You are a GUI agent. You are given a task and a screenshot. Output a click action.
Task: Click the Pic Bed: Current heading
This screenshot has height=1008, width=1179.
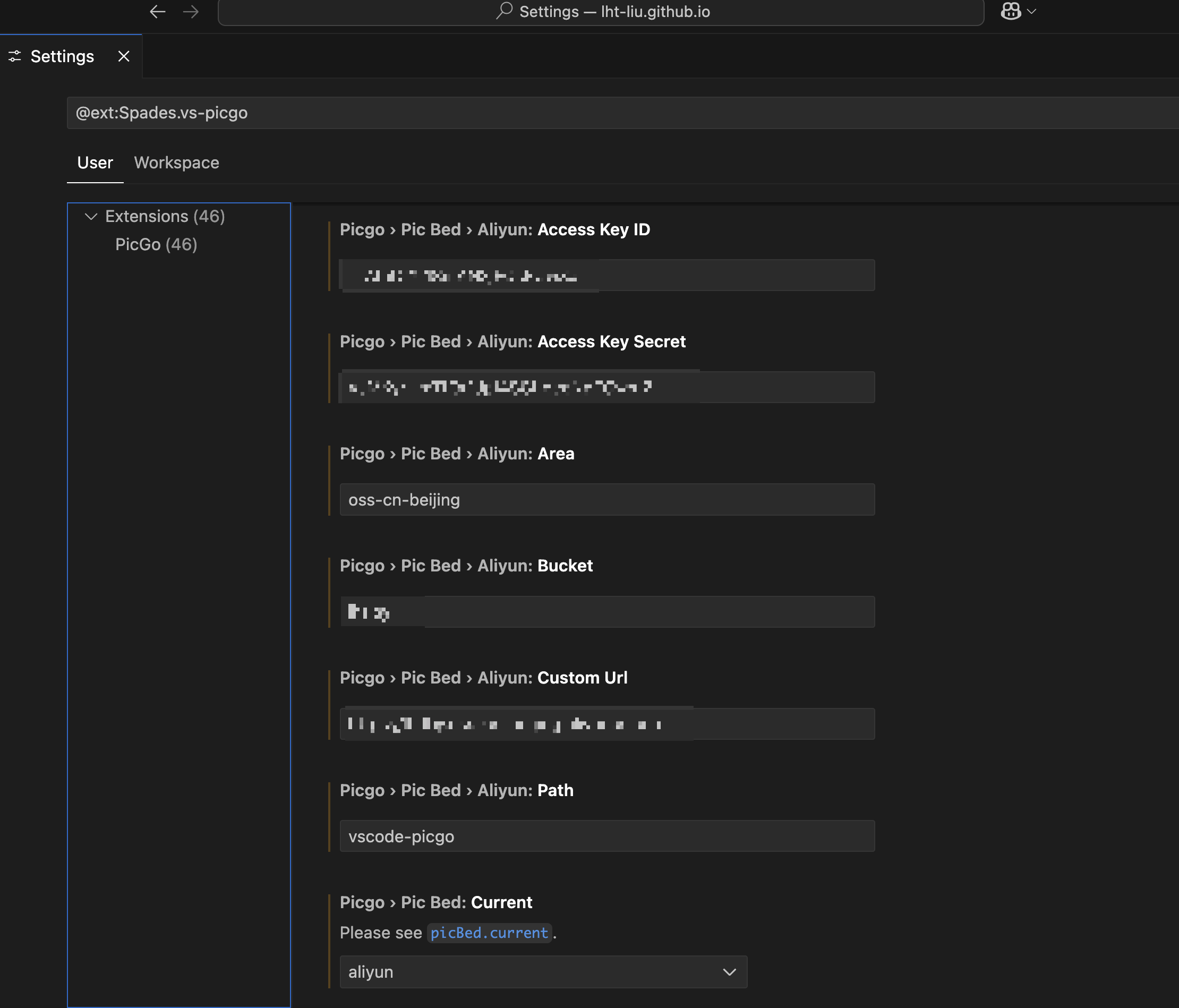coord(436,902)
